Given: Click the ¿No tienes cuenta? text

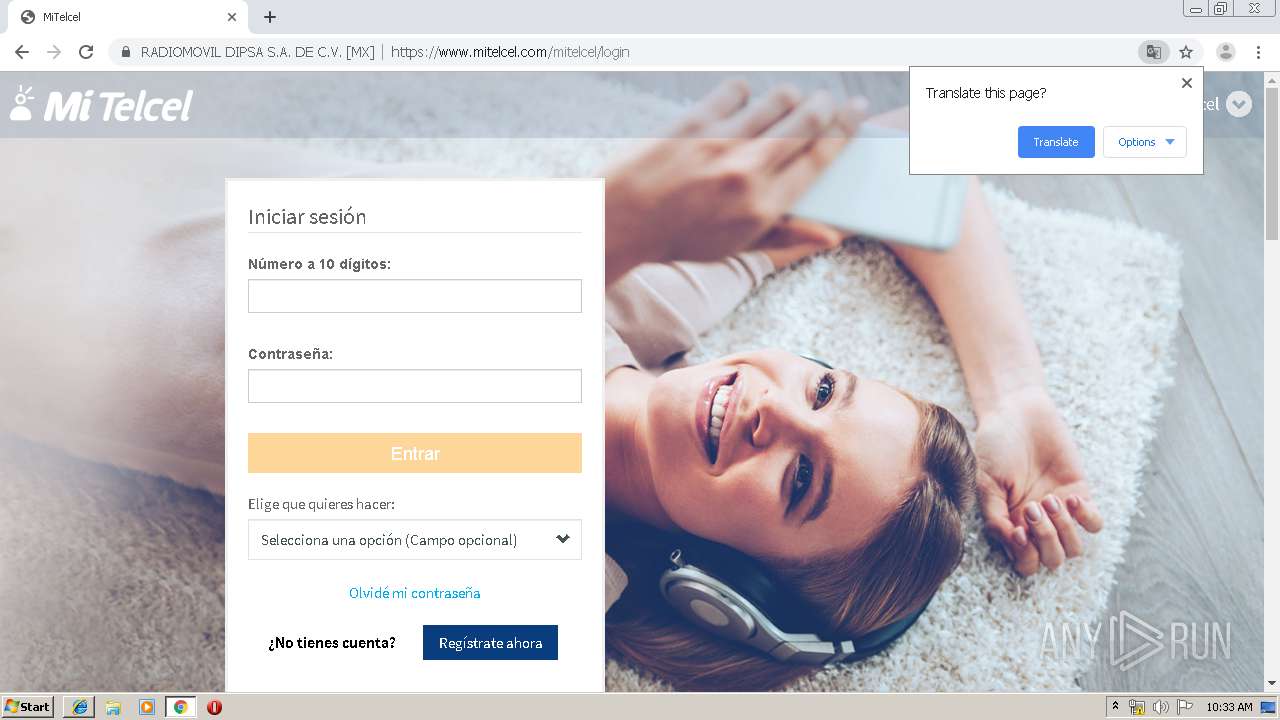Looking at the screenshot, I should [x=332, y=643].
